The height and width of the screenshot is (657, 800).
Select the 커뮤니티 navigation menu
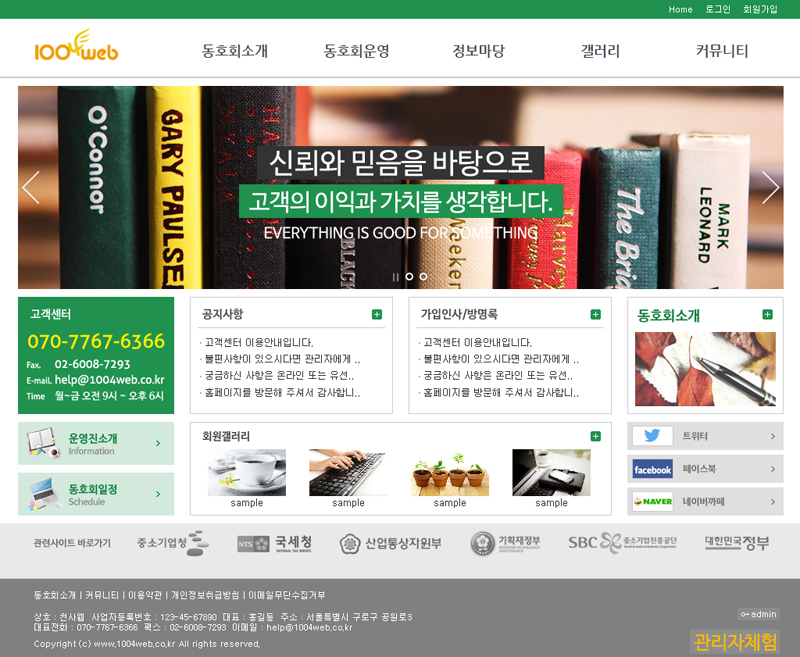click(x=722, y=51)
